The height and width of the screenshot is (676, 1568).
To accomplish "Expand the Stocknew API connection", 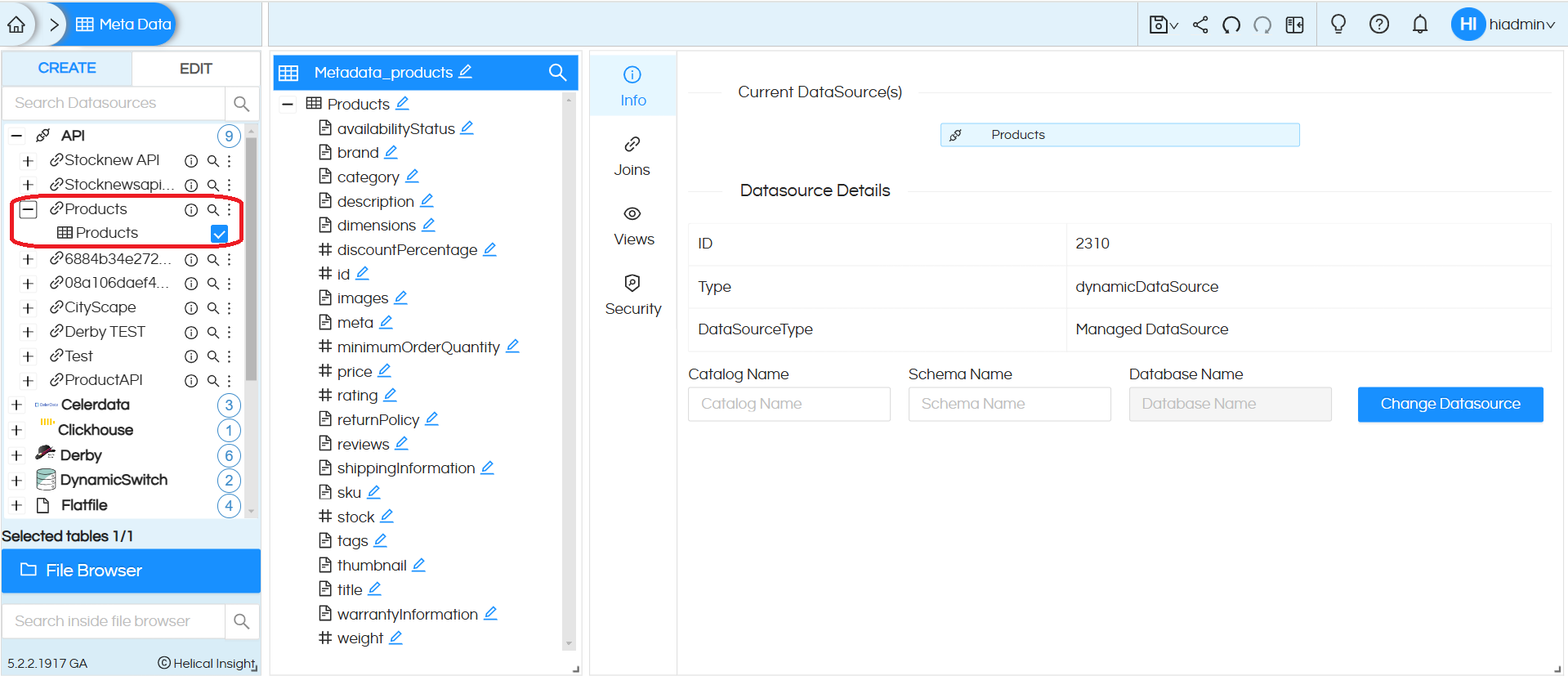I will (x=29, y=161).
